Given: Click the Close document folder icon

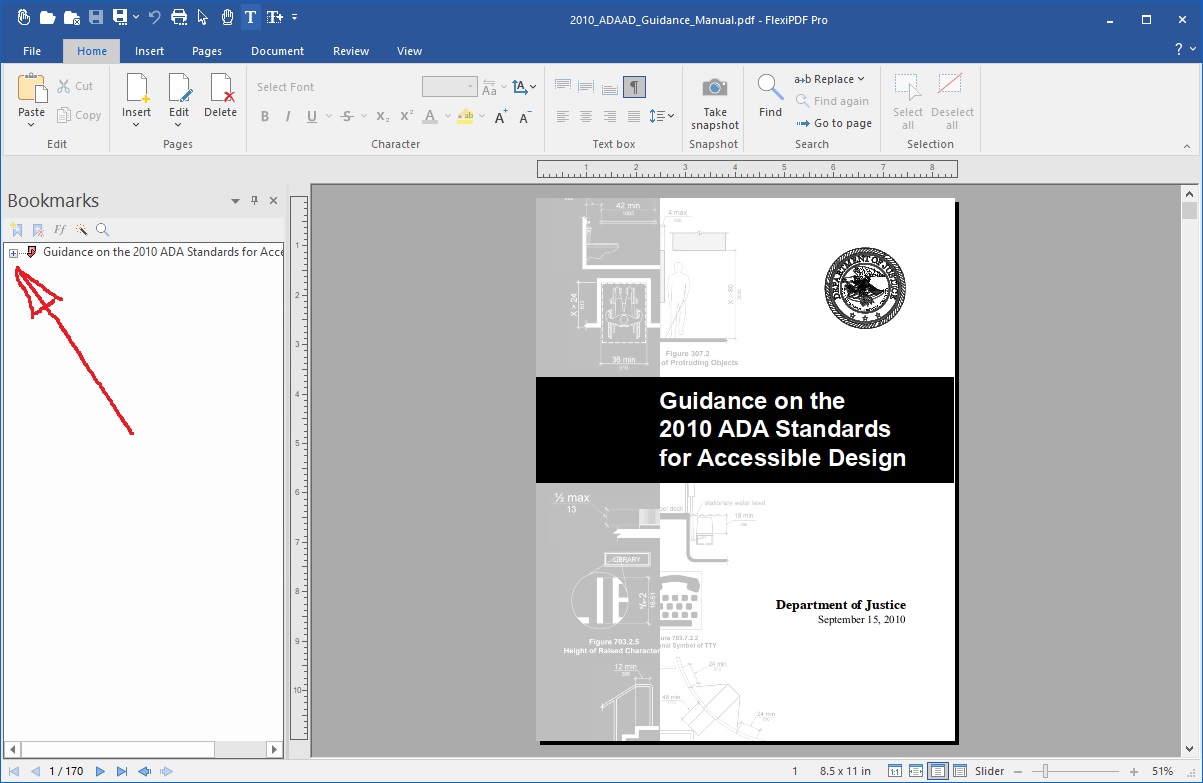Looking at the screenshot, I should (x=71, y=17).
